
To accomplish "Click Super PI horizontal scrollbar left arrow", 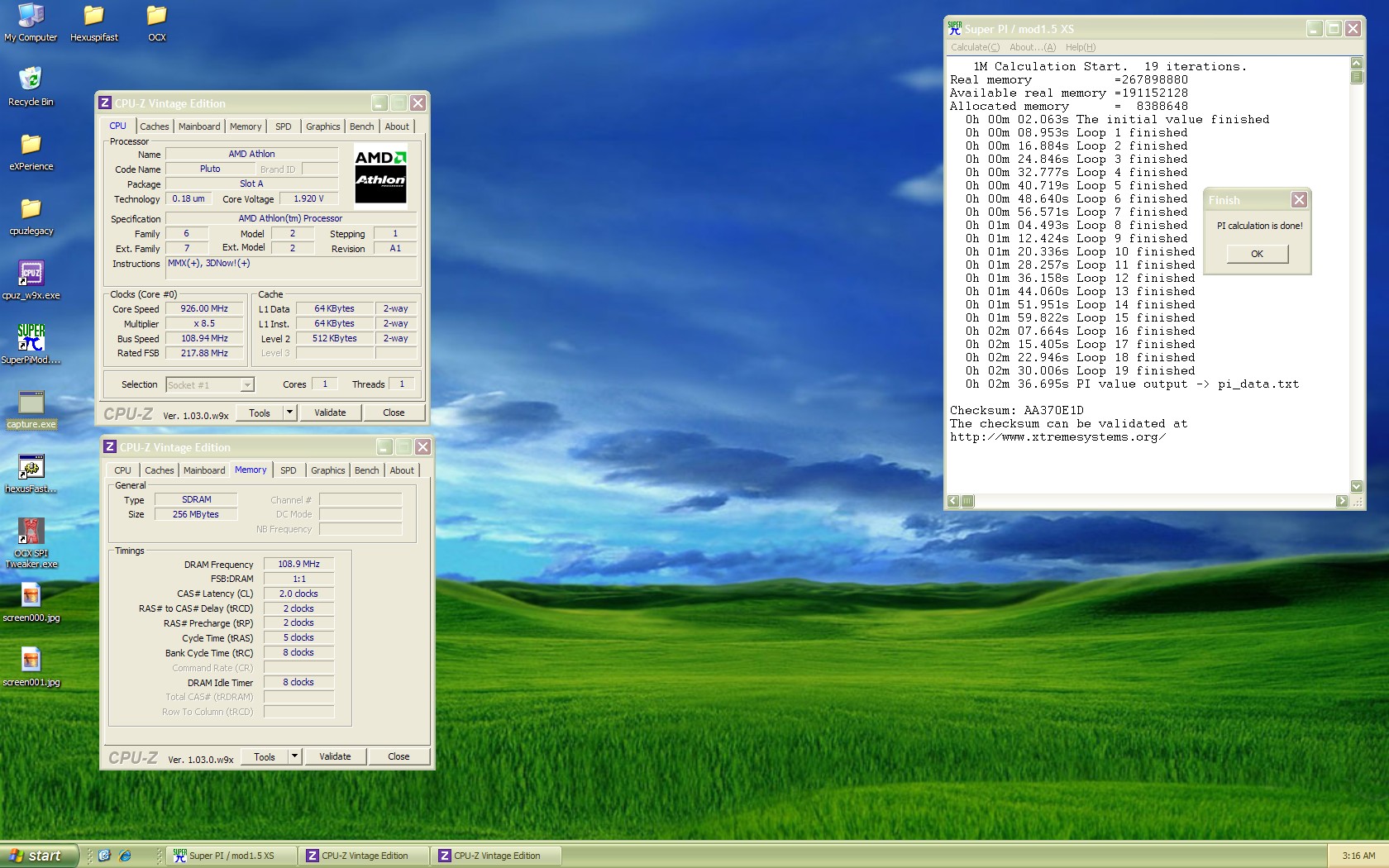I will coord(953,500).
